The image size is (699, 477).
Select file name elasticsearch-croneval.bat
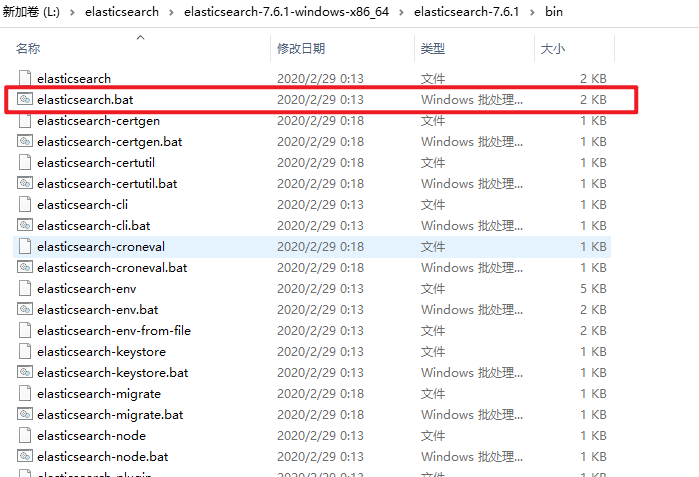coord(112,267)
